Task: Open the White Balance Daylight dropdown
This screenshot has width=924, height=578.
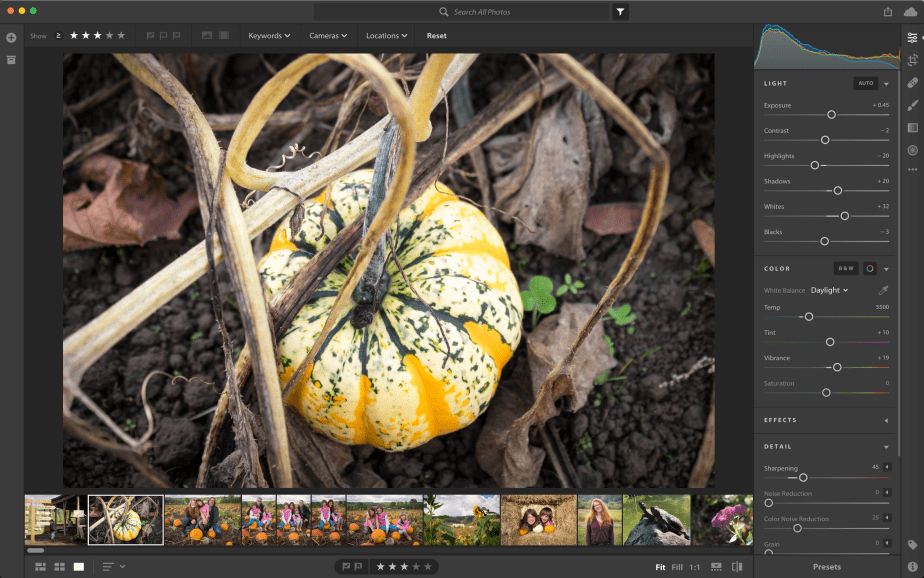Action: click(829, 291)
